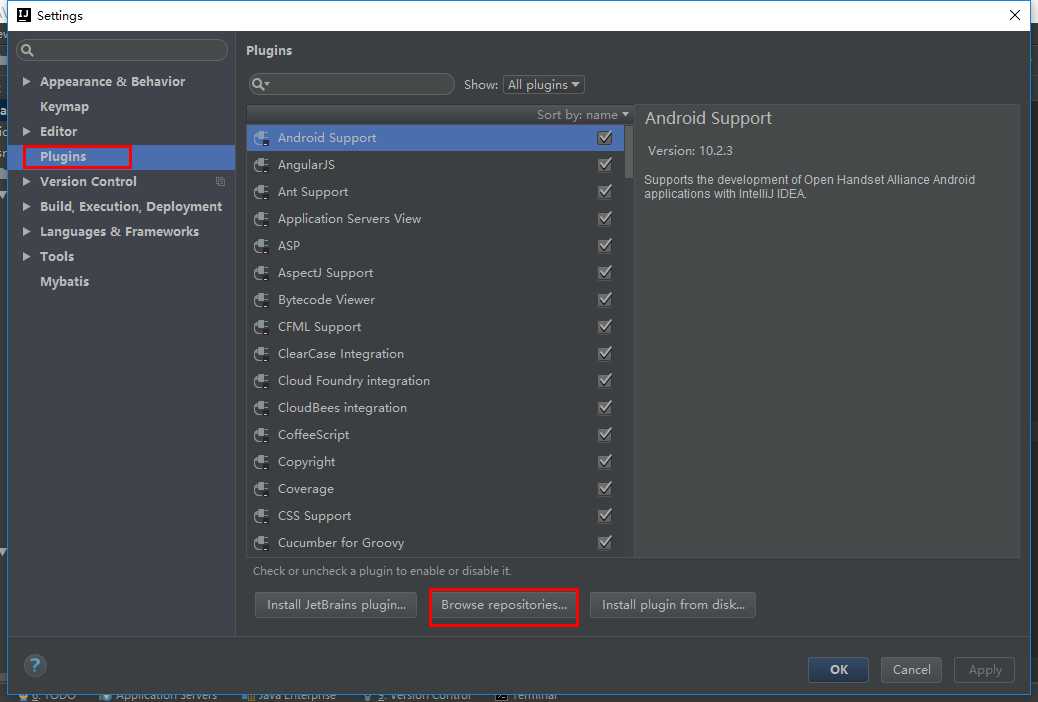
Task: Select the Cloud Foundry integration row
Action: 435,381
